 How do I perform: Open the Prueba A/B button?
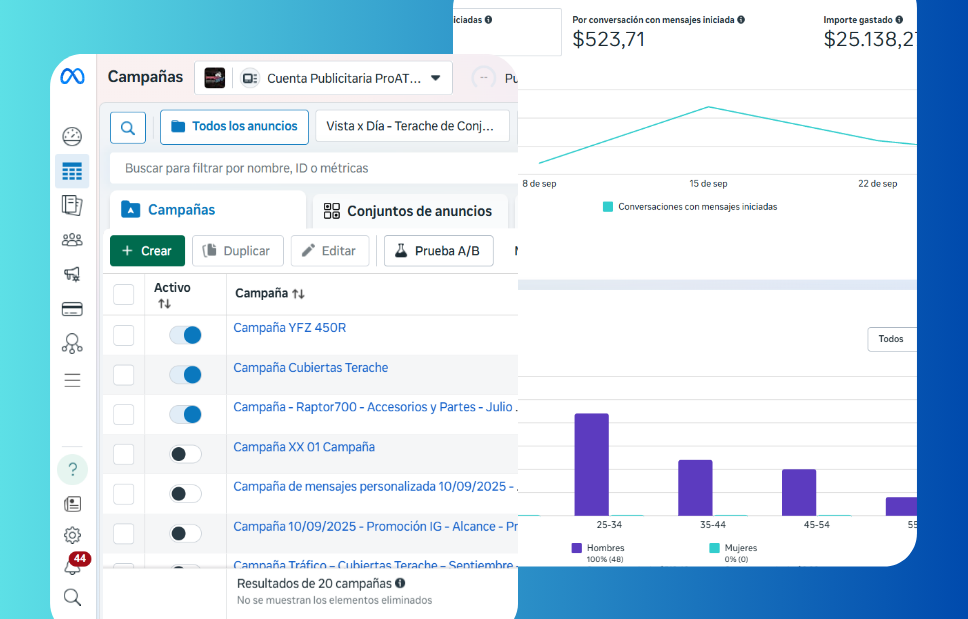pyautogui.click(x=437, y=251)
